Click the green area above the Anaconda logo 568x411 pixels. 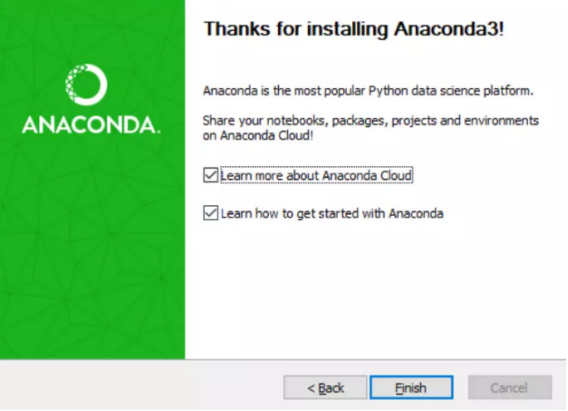click(x=92, y=31)
